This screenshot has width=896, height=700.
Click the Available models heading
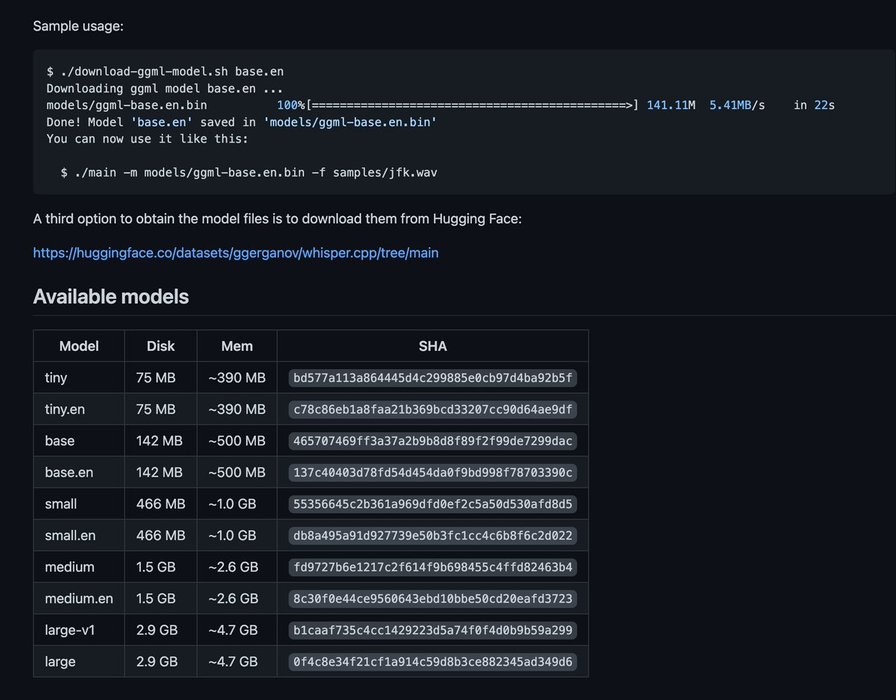(x=111, y=297)
